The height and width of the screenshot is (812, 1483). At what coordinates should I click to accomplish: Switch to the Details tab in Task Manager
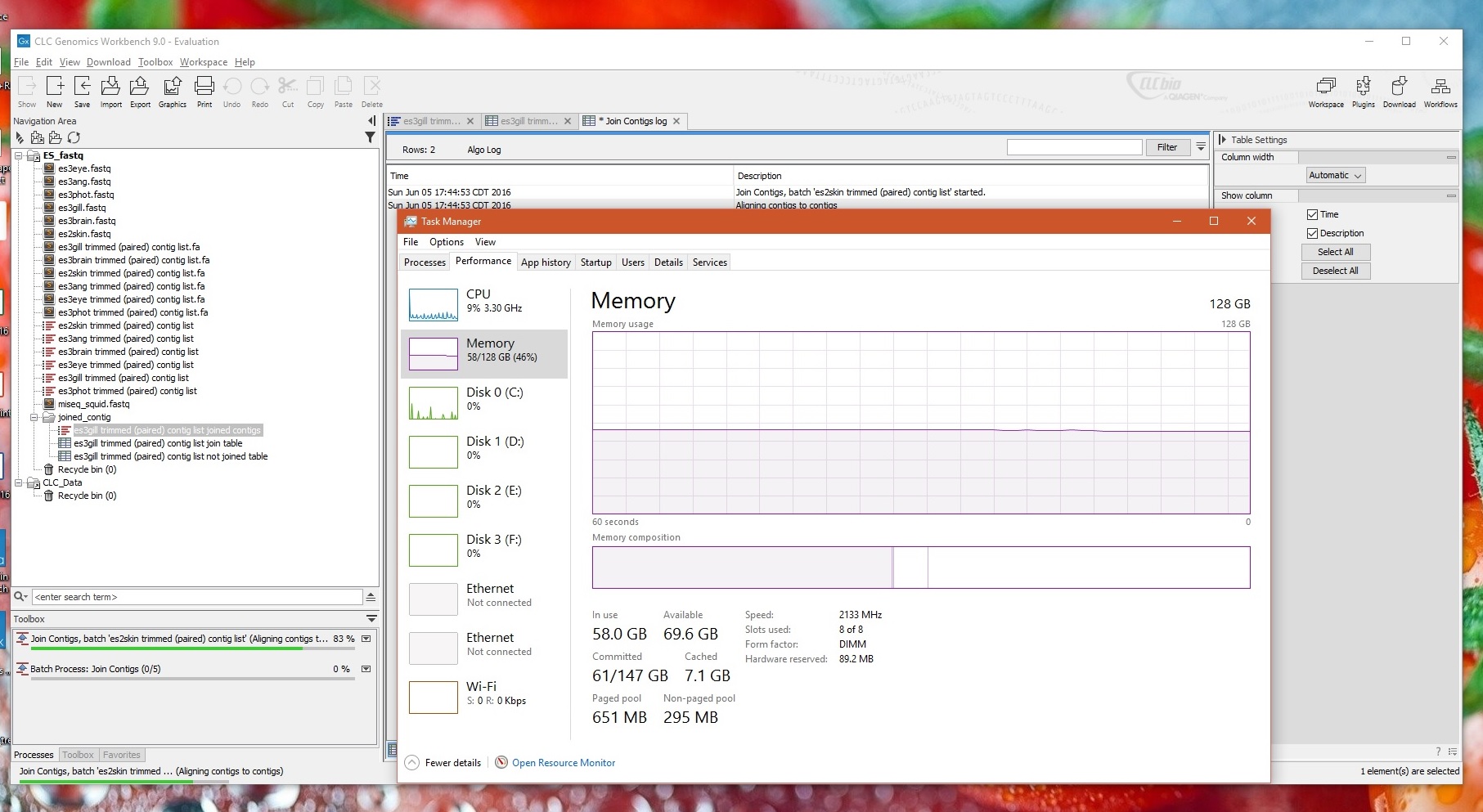click(x=668, y=262)
